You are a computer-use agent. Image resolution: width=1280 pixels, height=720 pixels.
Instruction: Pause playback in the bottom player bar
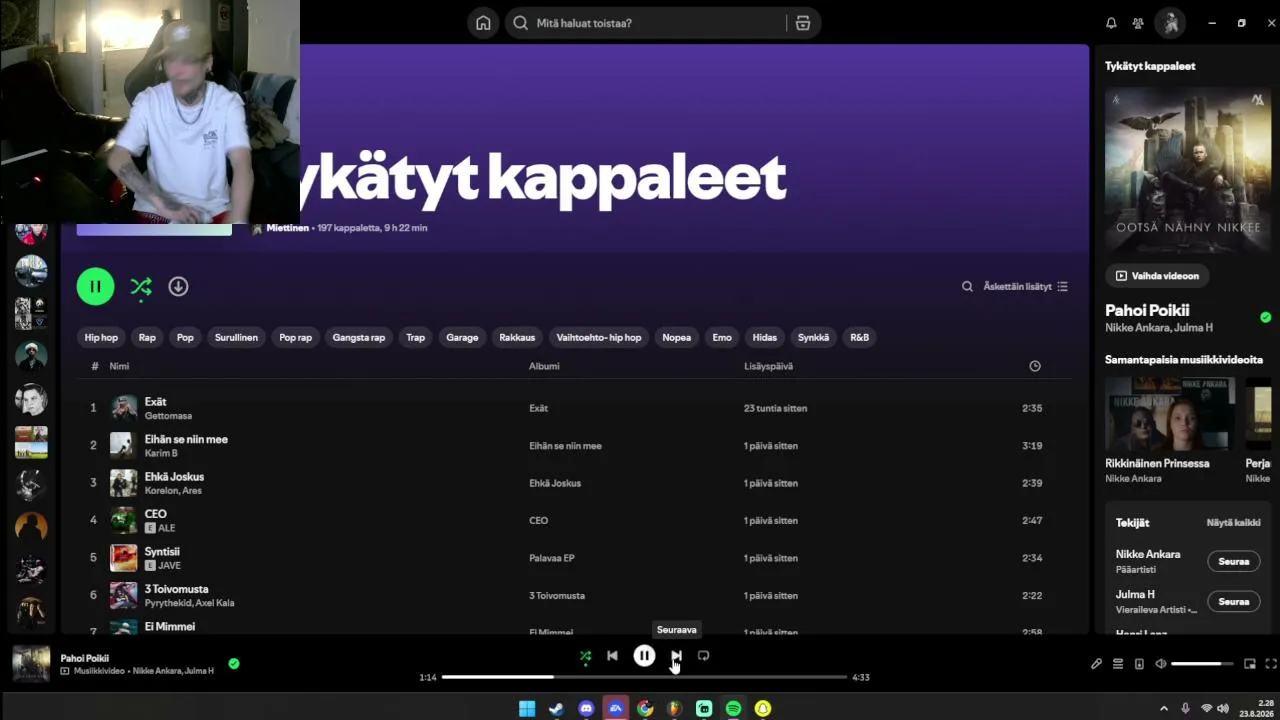(x=644, y=656)
